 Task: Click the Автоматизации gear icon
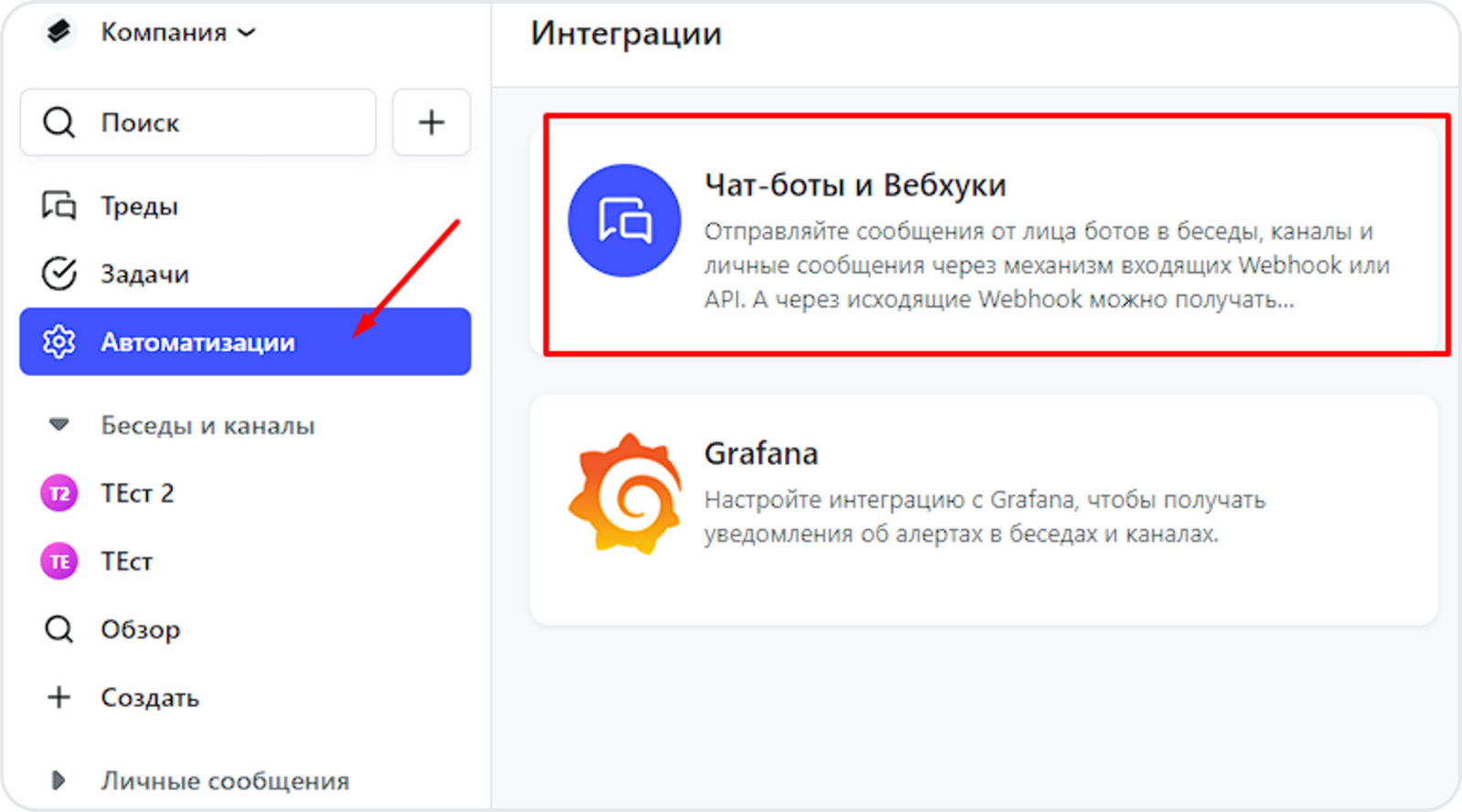pyautogui.click(x=59, y=343)
